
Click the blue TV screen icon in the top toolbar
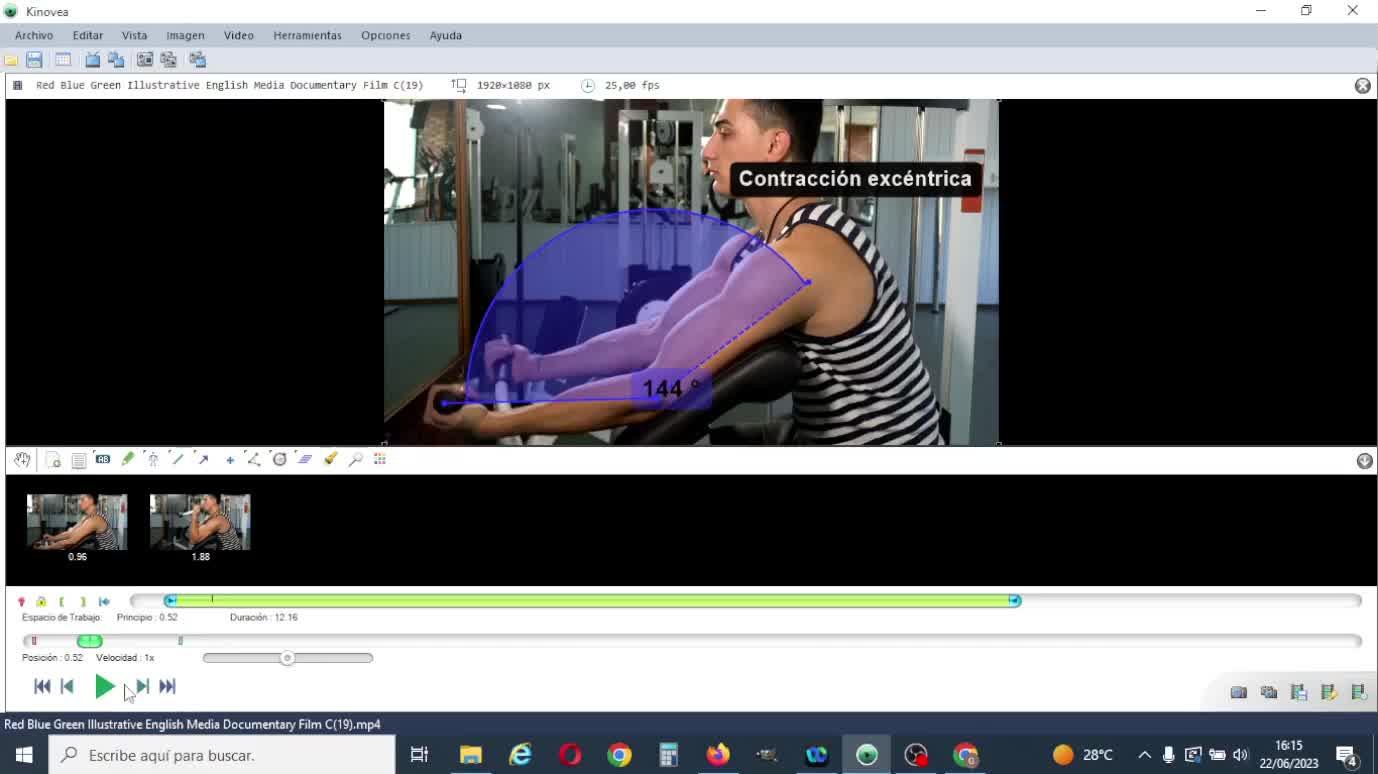pos(93,60)
